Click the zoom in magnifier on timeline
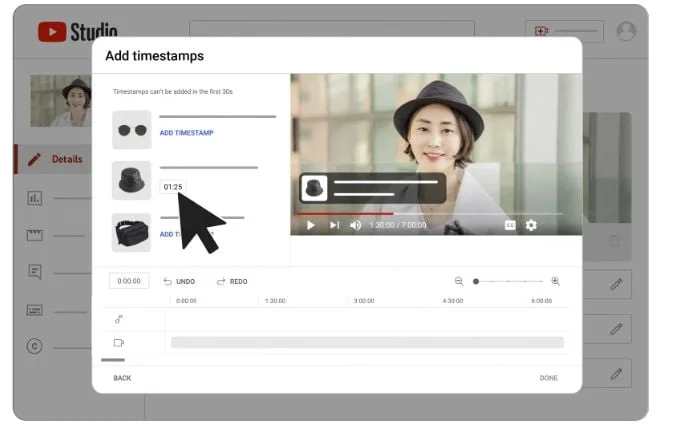687x435 pixels. pyautogui.click(x=555, y=281)
